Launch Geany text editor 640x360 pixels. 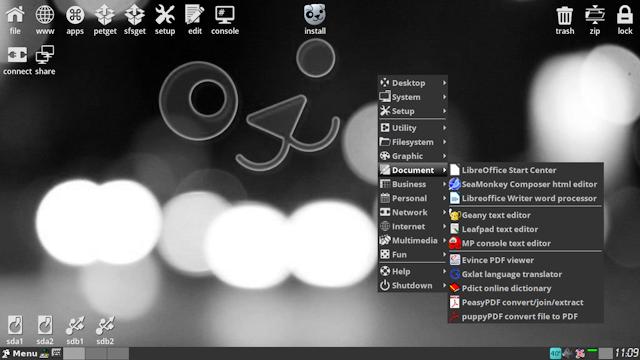tap(525, 215)
